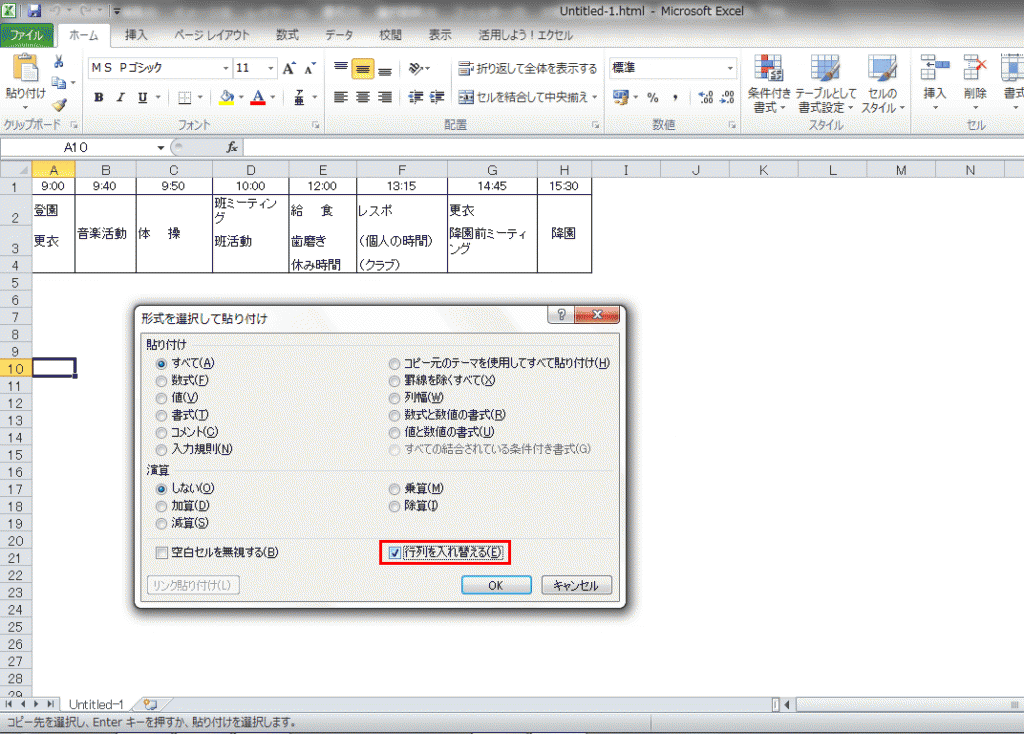Viewport: 1024px width, 734px height.
Task: Click the Italic formatting icon
Action: tap(121, 97)
